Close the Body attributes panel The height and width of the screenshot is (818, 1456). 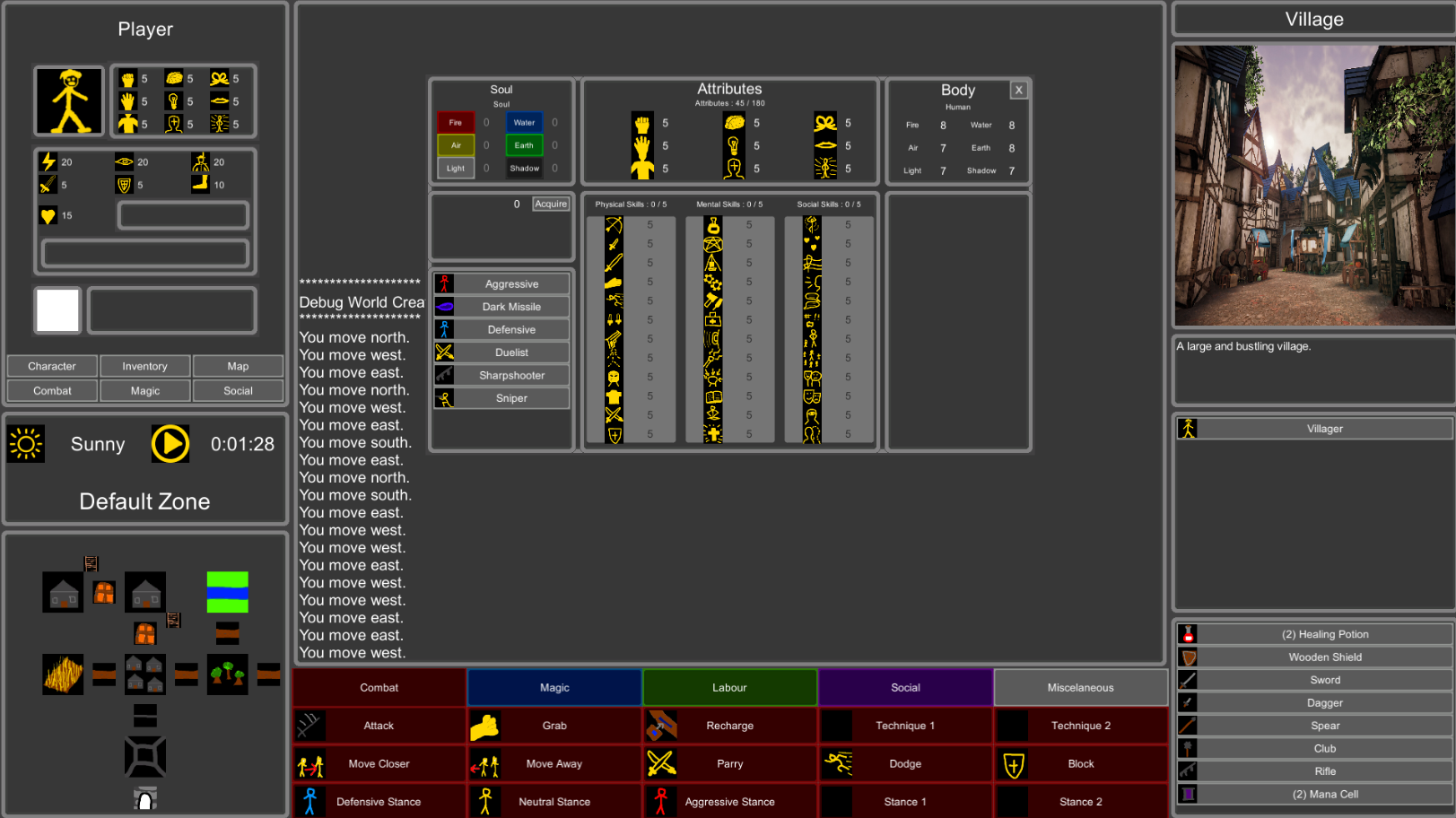point(1018,90)
